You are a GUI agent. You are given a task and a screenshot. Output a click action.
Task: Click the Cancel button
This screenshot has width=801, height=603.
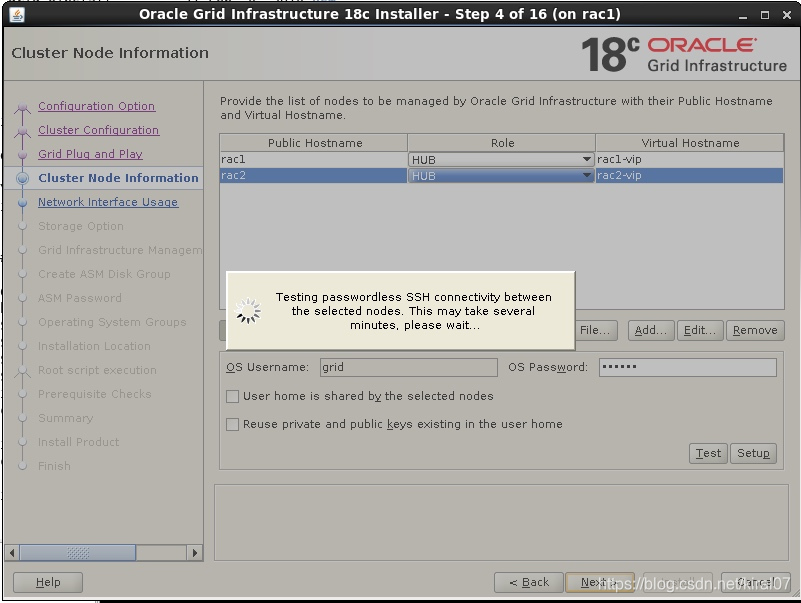[x=756, y=583]
